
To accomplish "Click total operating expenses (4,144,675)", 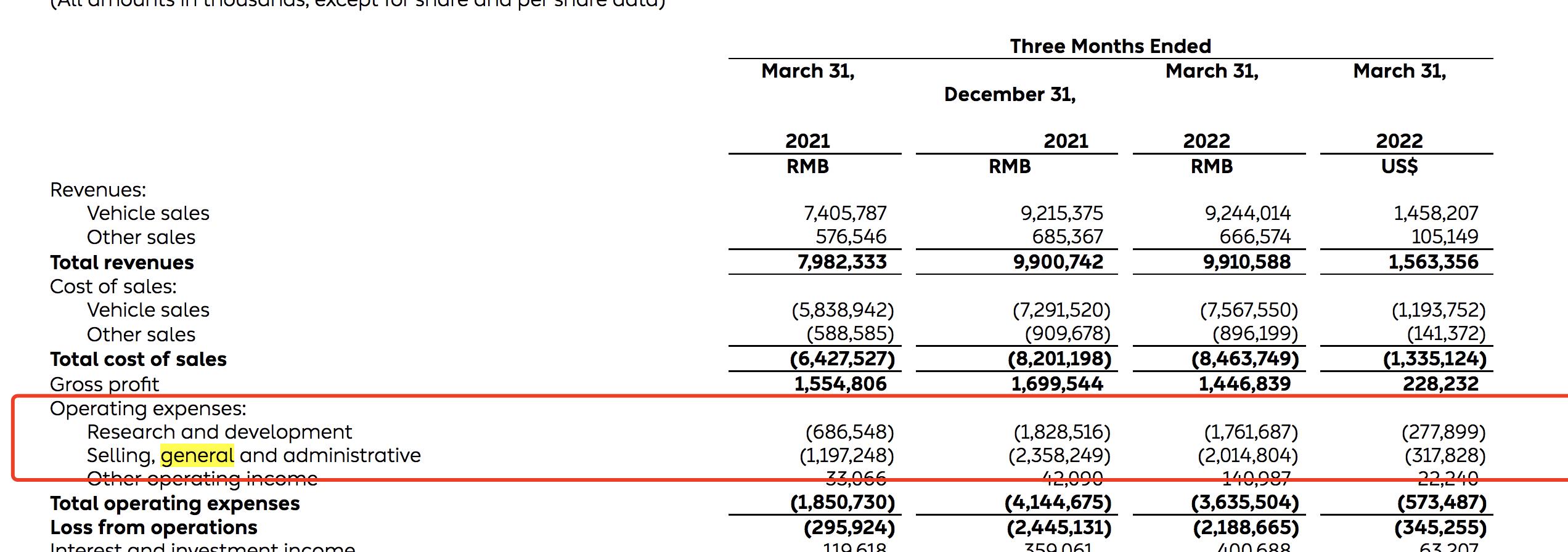I will tap(1058, 503).
